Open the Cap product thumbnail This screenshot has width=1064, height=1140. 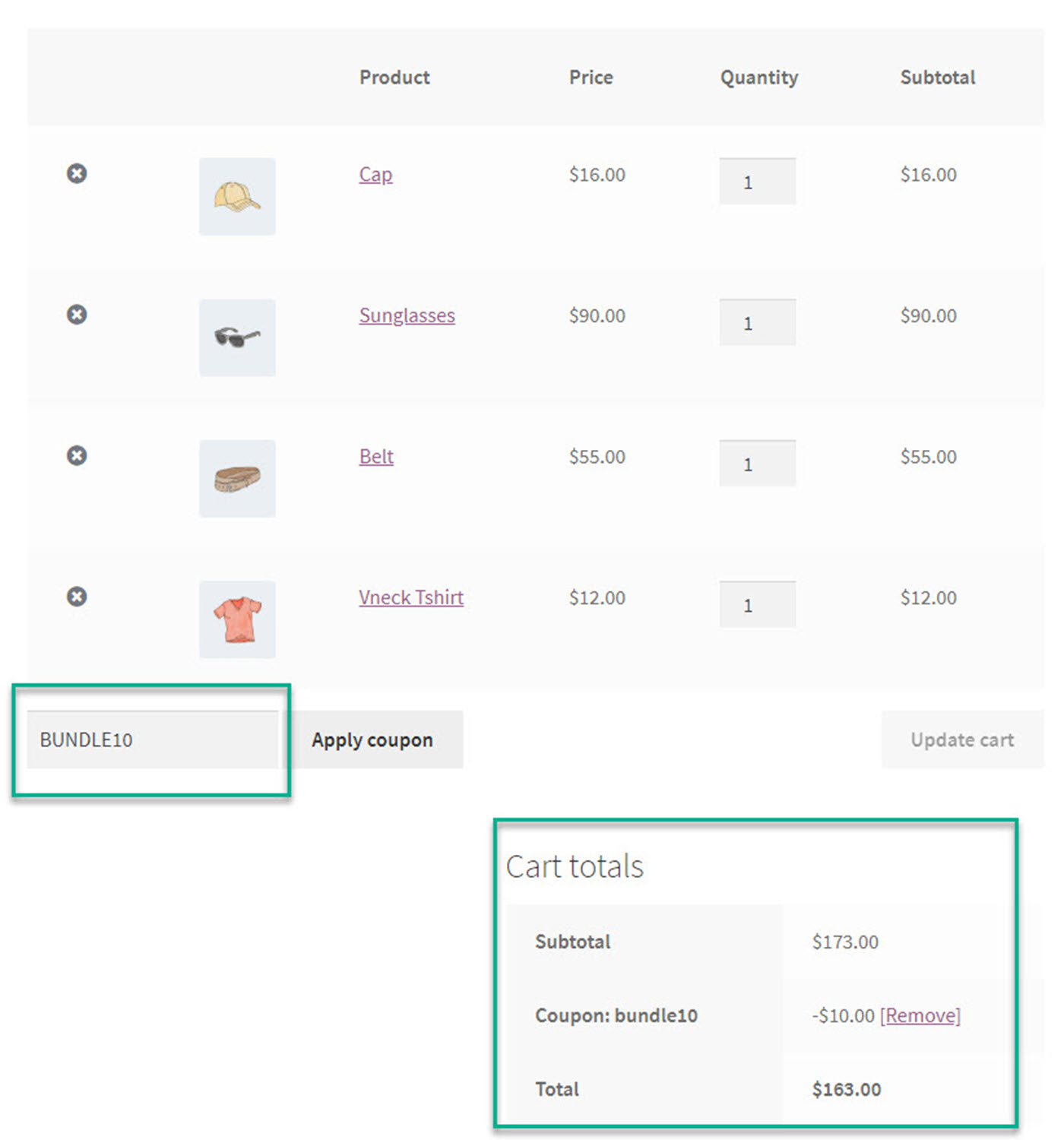[236, 196]
